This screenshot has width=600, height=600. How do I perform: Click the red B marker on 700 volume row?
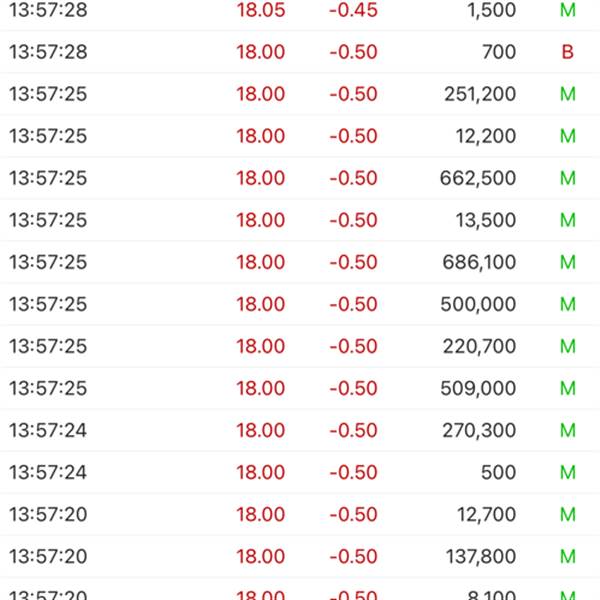(567, 52)
